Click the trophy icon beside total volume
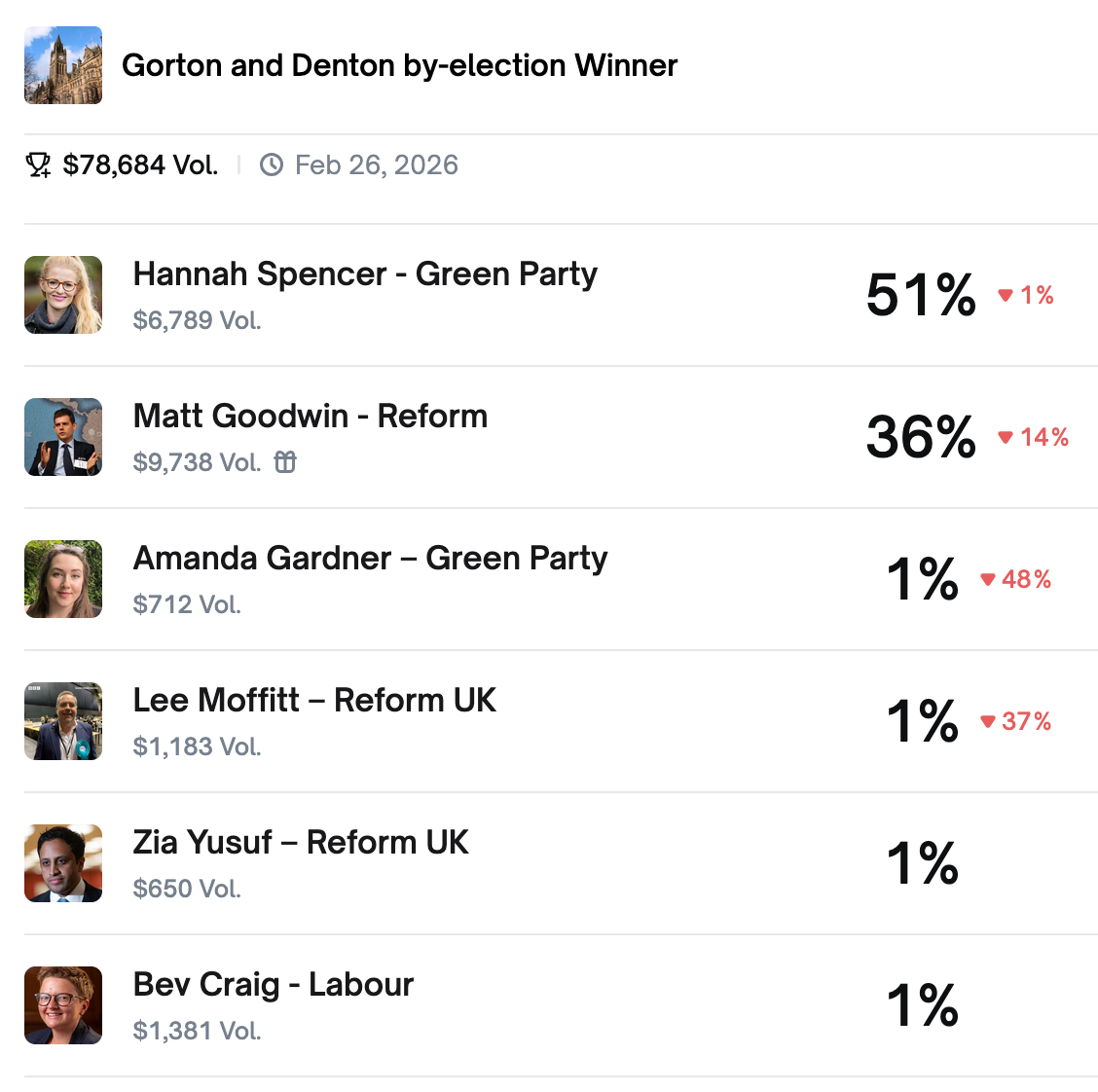The image size is (1098, 1092). [38, 165]
